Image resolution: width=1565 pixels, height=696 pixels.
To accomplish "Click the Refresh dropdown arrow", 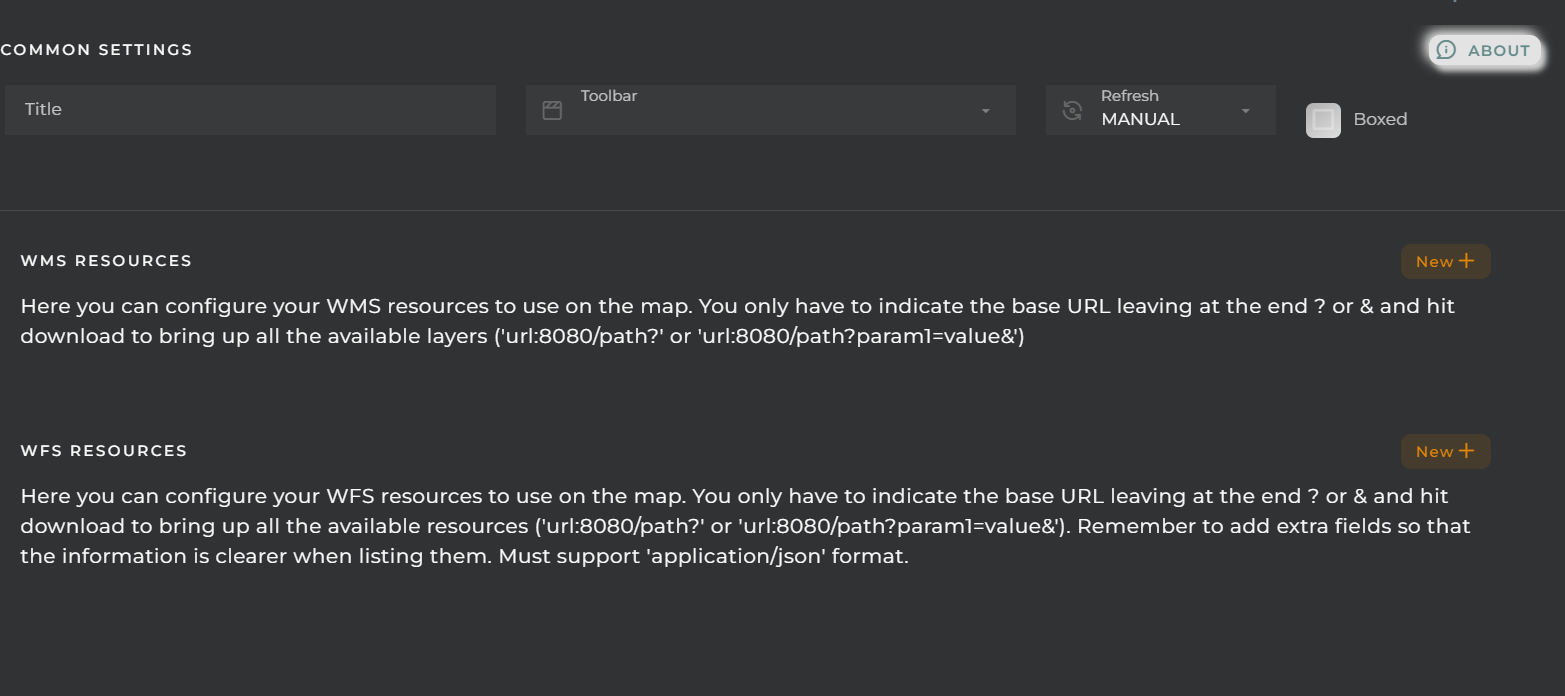I will (x=1245, y=110).
